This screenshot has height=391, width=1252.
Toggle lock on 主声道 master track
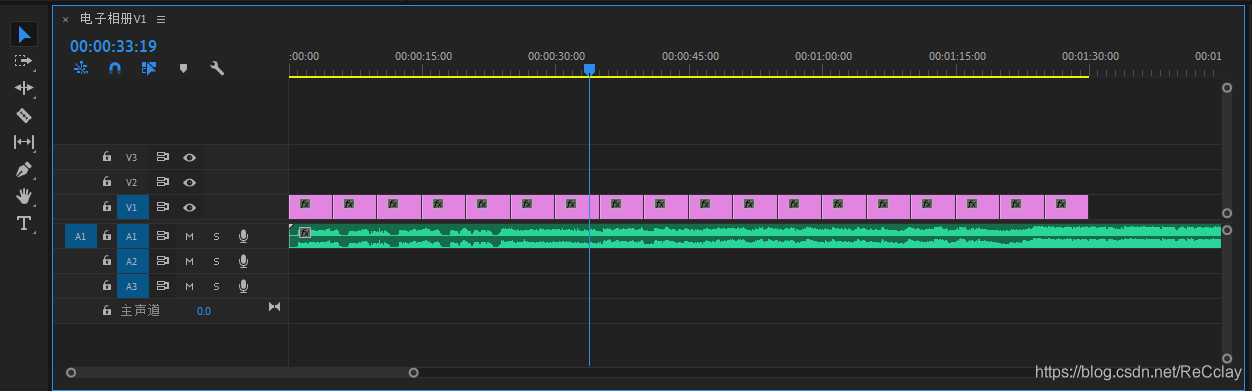[106, 311]
